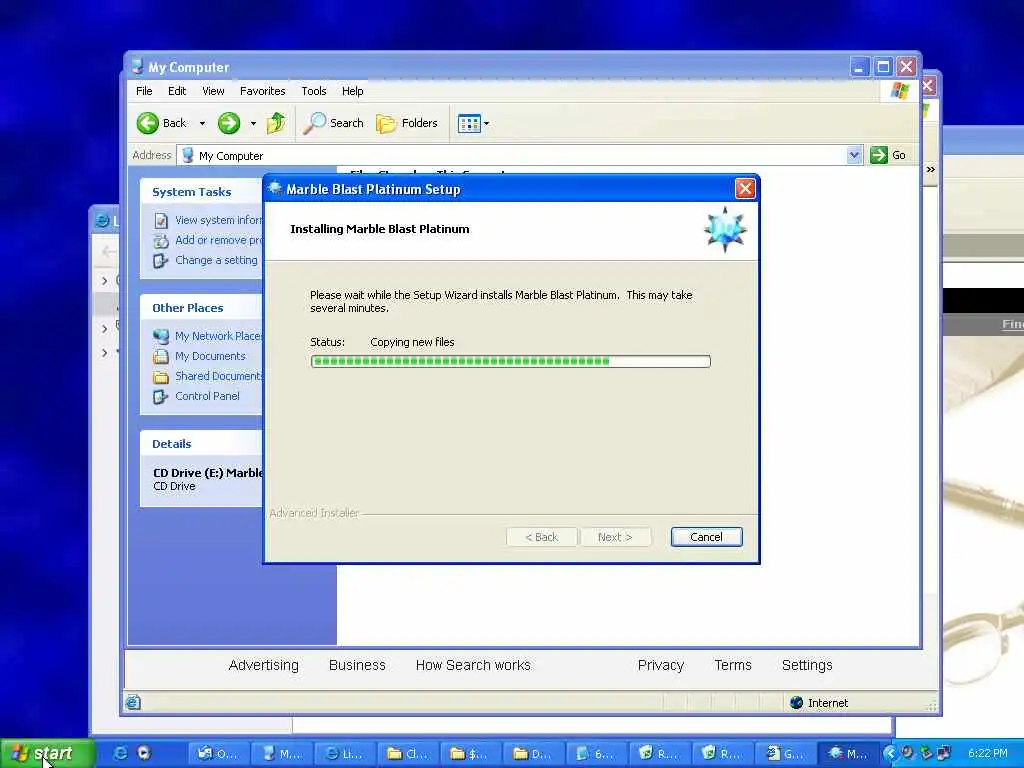Click the Business footer link
The height and width of the screenshot is (768, 1024).
357,665
